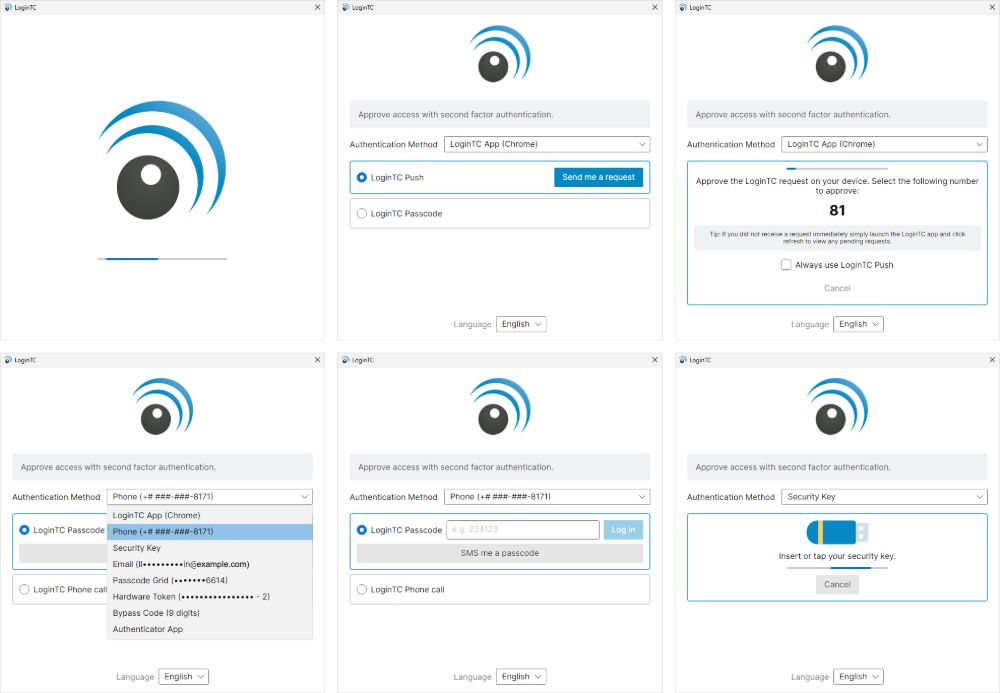1000x693 pixels.
Task: Click Cancel button under security key prompt
Action: click(x=837, y=585)
